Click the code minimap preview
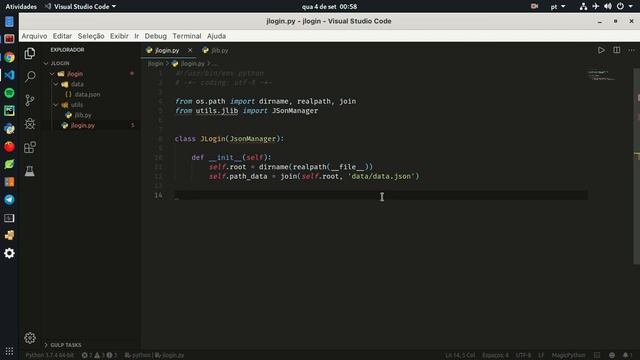Screen dimensions: 640x360 tap(602, 75)
